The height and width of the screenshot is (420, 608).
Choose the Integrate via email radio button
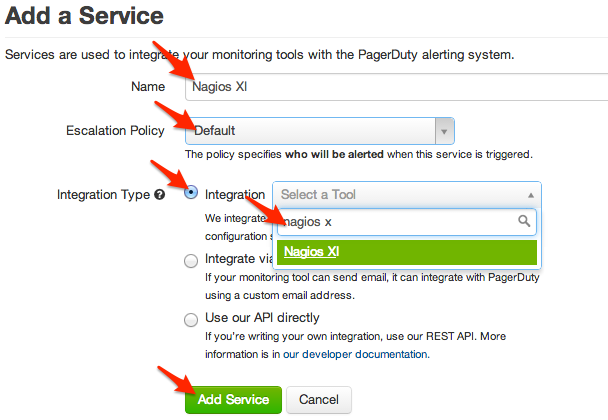point(191,260)
